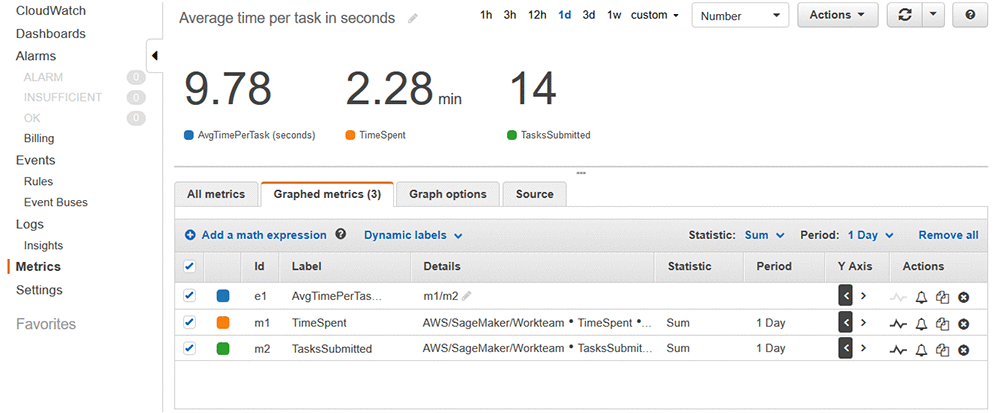Screen dimensions: 1000x413
Task: Switch to the All metrics tab
Action: pyautogui.click(x=216, y=194)
